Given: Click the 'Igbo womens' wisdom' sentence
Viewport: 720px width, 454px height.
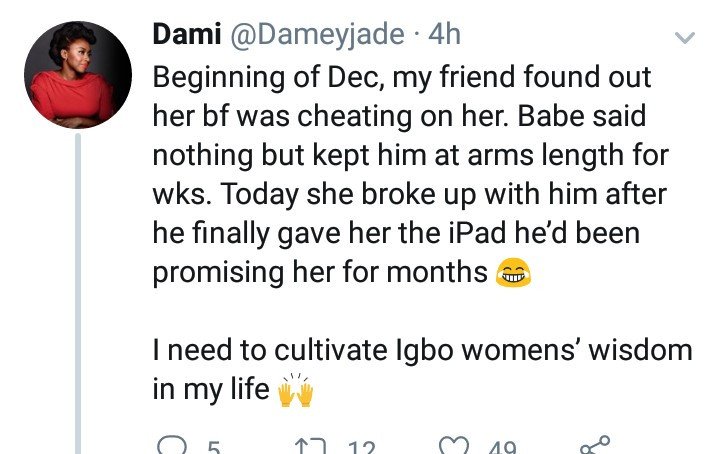Looking at the screenshot, I should pos(422,350).
